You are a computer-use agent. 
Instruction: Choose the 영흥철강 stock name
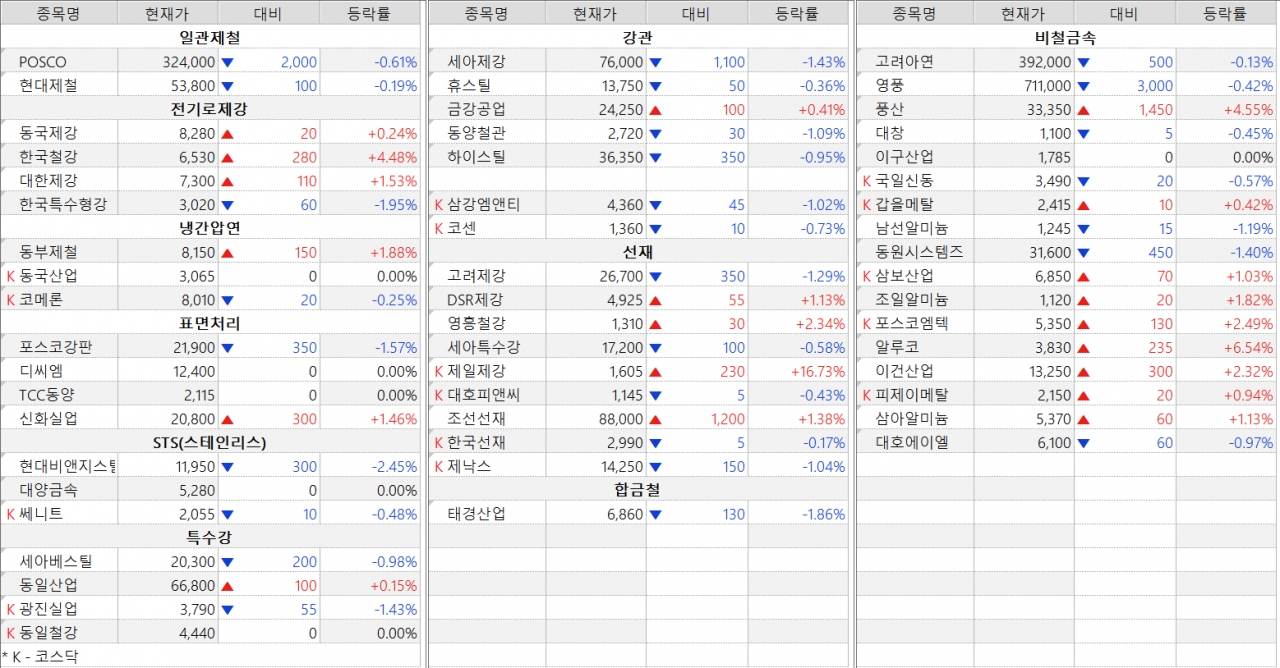pos(476,323)
